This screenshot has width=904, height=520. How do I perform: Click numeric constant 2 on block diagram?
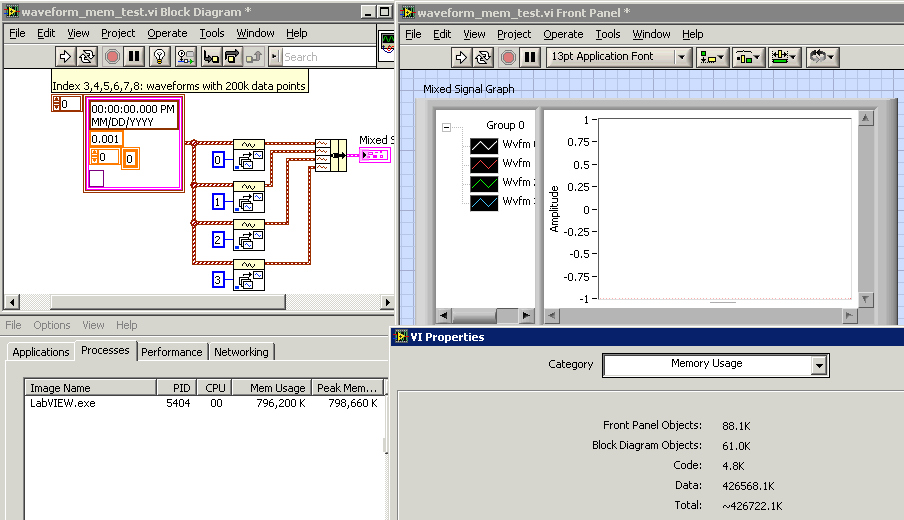[x=217, y=240]
